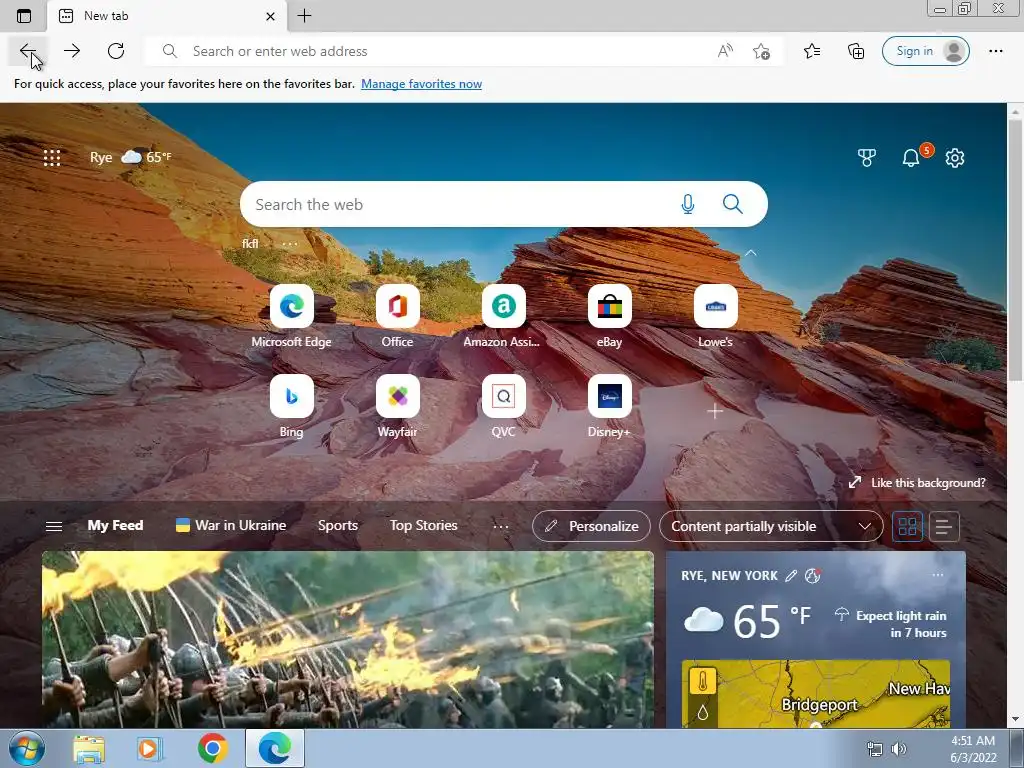Reload the page with refresh icon
1024x768 pixels.
[x=116, y=51]
